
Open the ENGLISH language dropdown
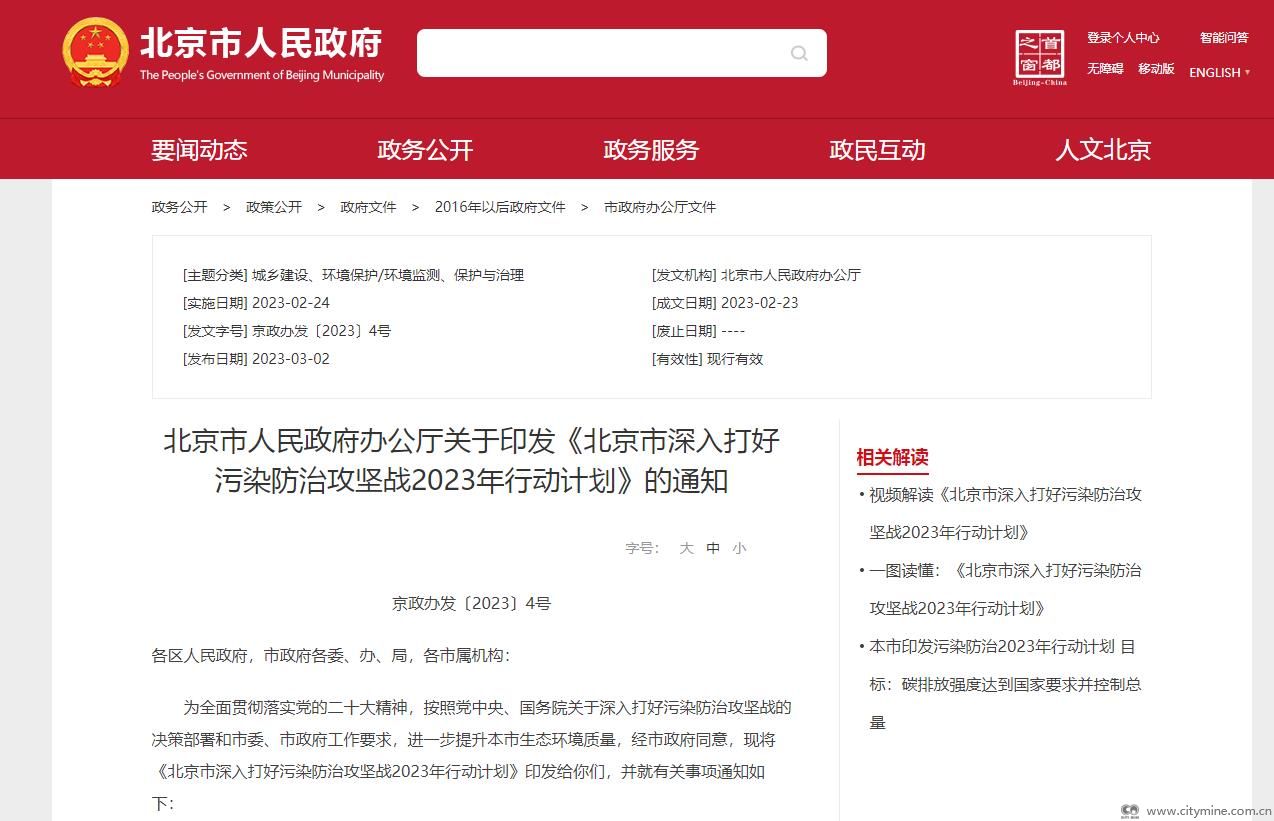point(1218,72)
